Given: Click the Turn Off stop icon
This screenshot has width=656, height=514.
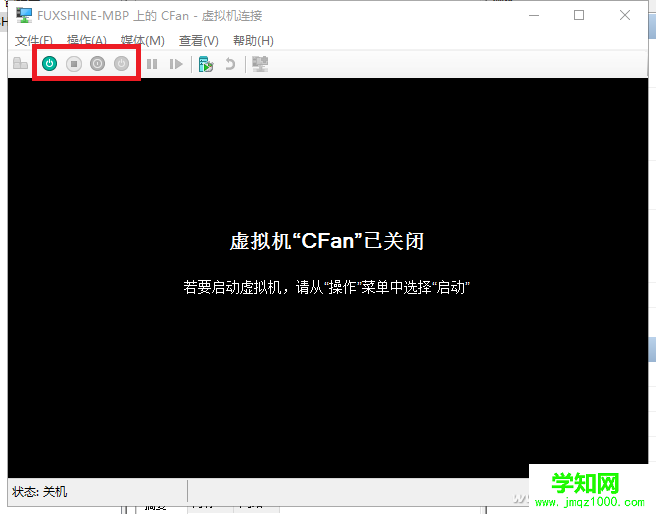Looking at the screenshot, I should pos(74,64).
